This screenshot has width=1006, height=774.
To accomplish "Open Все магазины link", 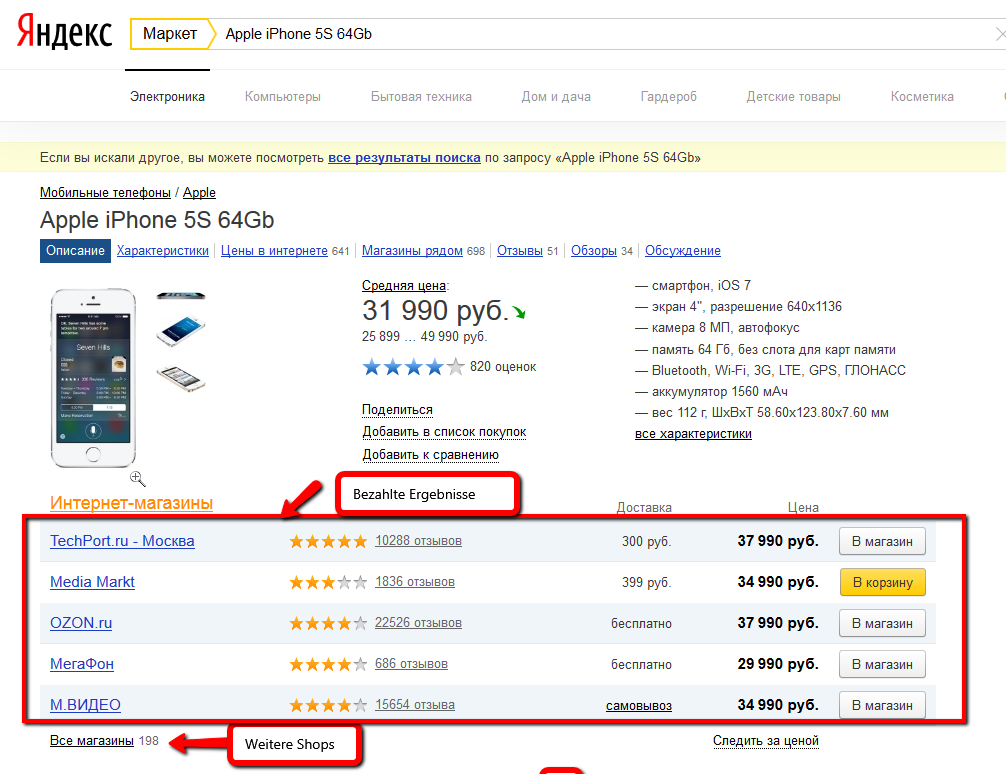I will (x=92, y=741).
